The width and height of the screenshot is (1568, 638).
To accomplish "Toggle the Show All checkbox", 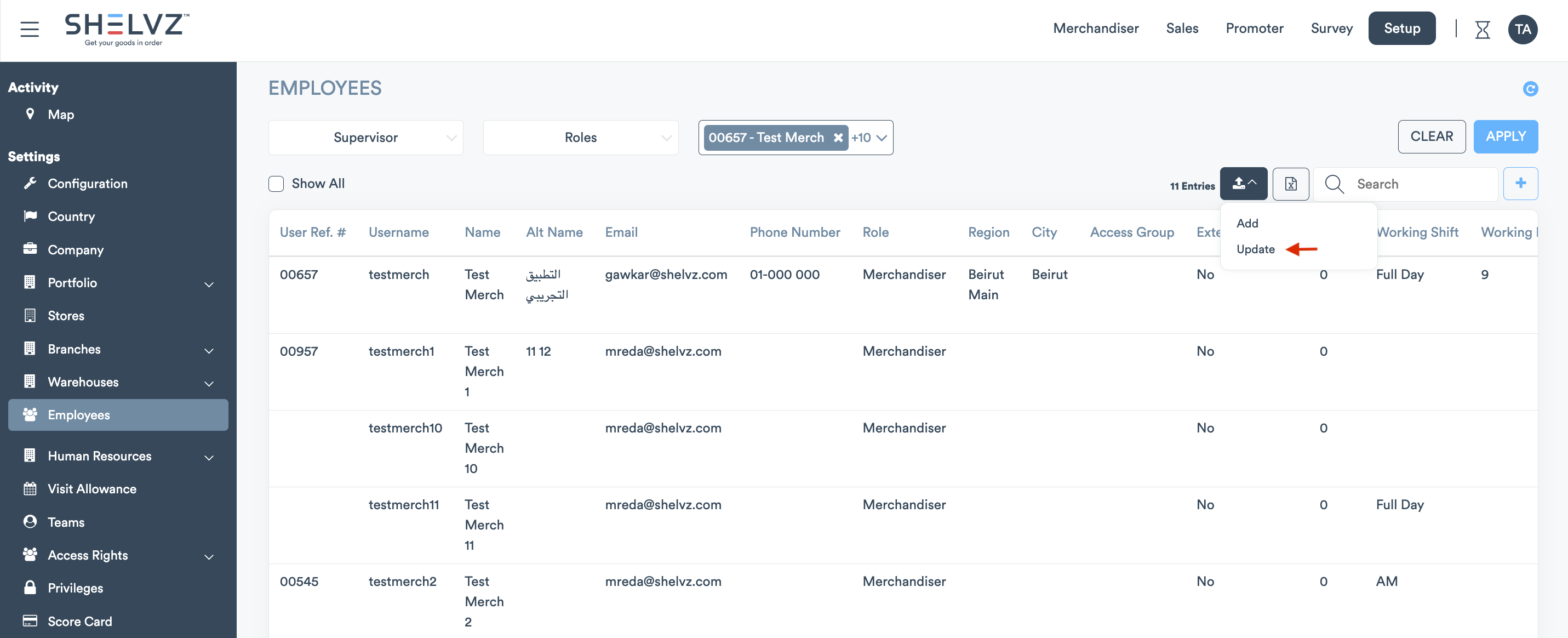I will click(276, 184).
